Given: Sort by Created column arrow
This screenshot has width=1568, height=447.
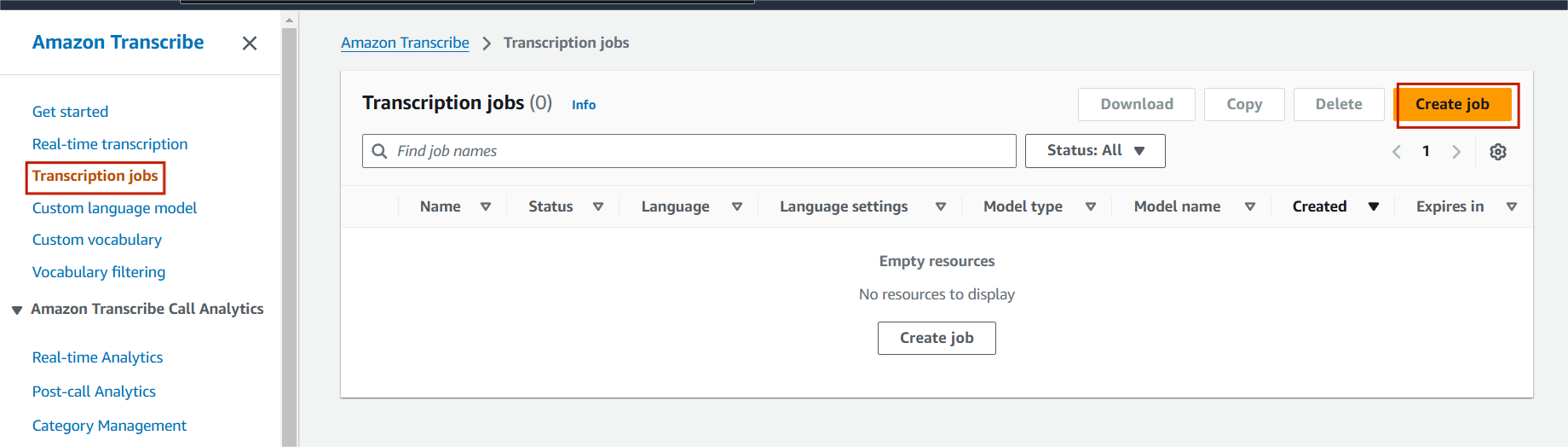Looking at the screenshot, I should pos(1374,206).
